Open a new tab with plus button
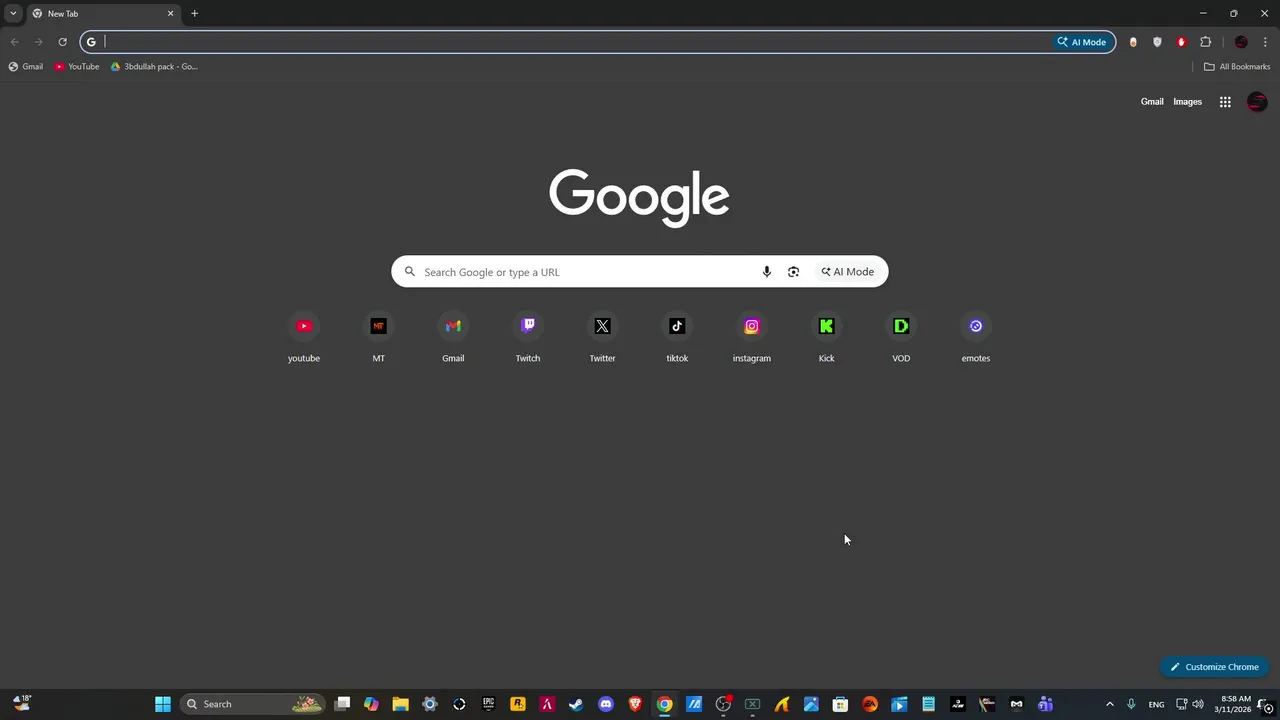Viewport: 1280px width, 720px height. [x=194, y=13]
